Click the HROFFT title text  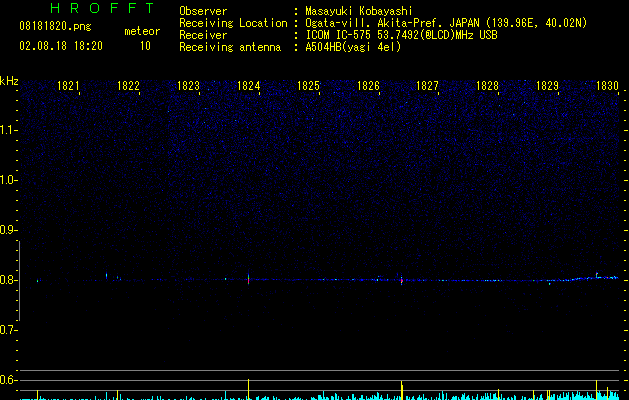[102, 8]
